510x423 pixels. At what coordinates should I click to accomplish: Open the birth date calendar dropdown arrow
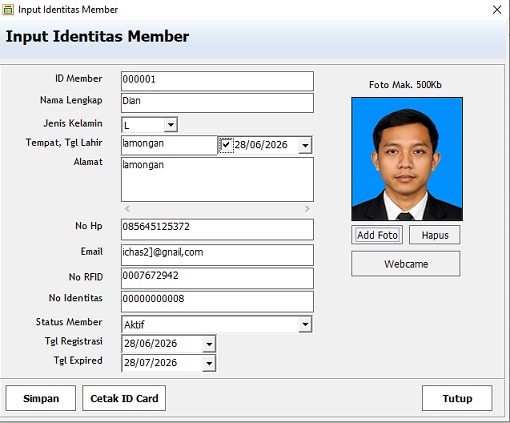305,145
